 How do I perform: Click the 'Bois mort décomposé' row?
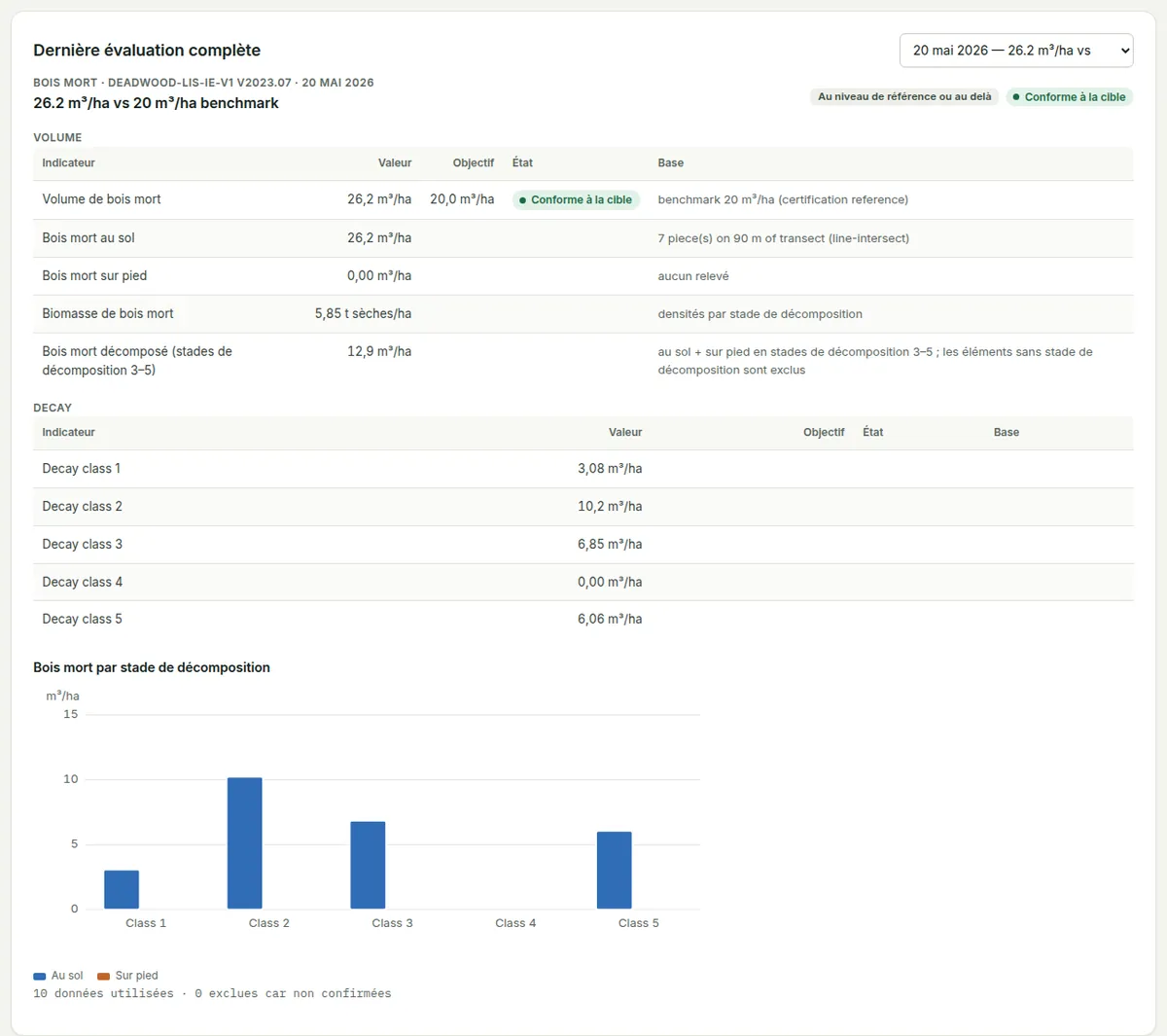point(583,361)
